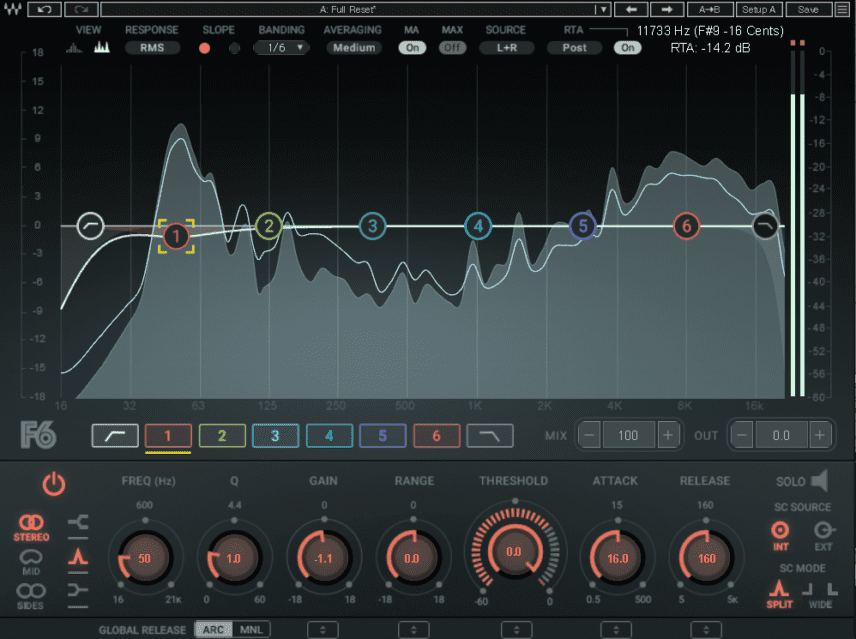Switch to band 4 tab
This screenshot has height=639, width=856.
tap(329, 435)
